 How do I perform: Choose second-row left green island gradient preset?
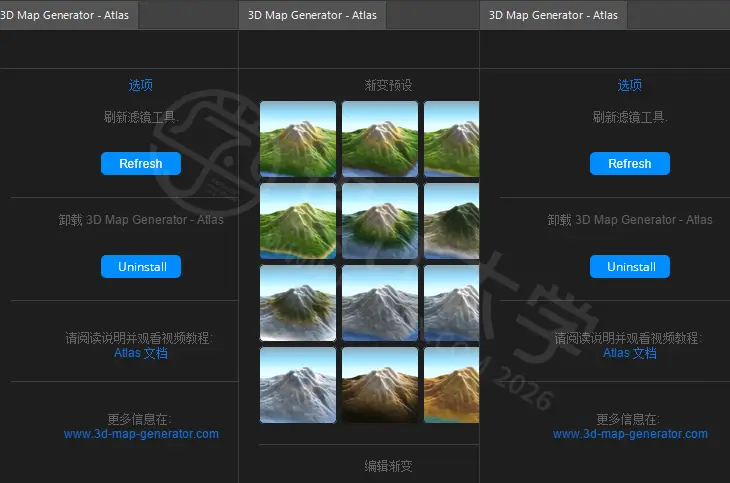coord(298,221)
